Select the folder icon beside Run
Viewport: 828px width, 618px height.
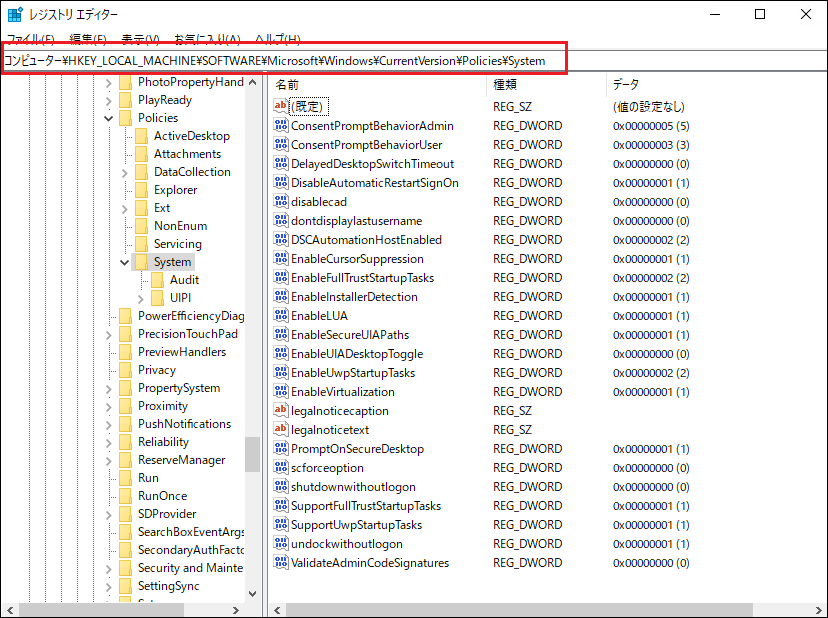127,477
